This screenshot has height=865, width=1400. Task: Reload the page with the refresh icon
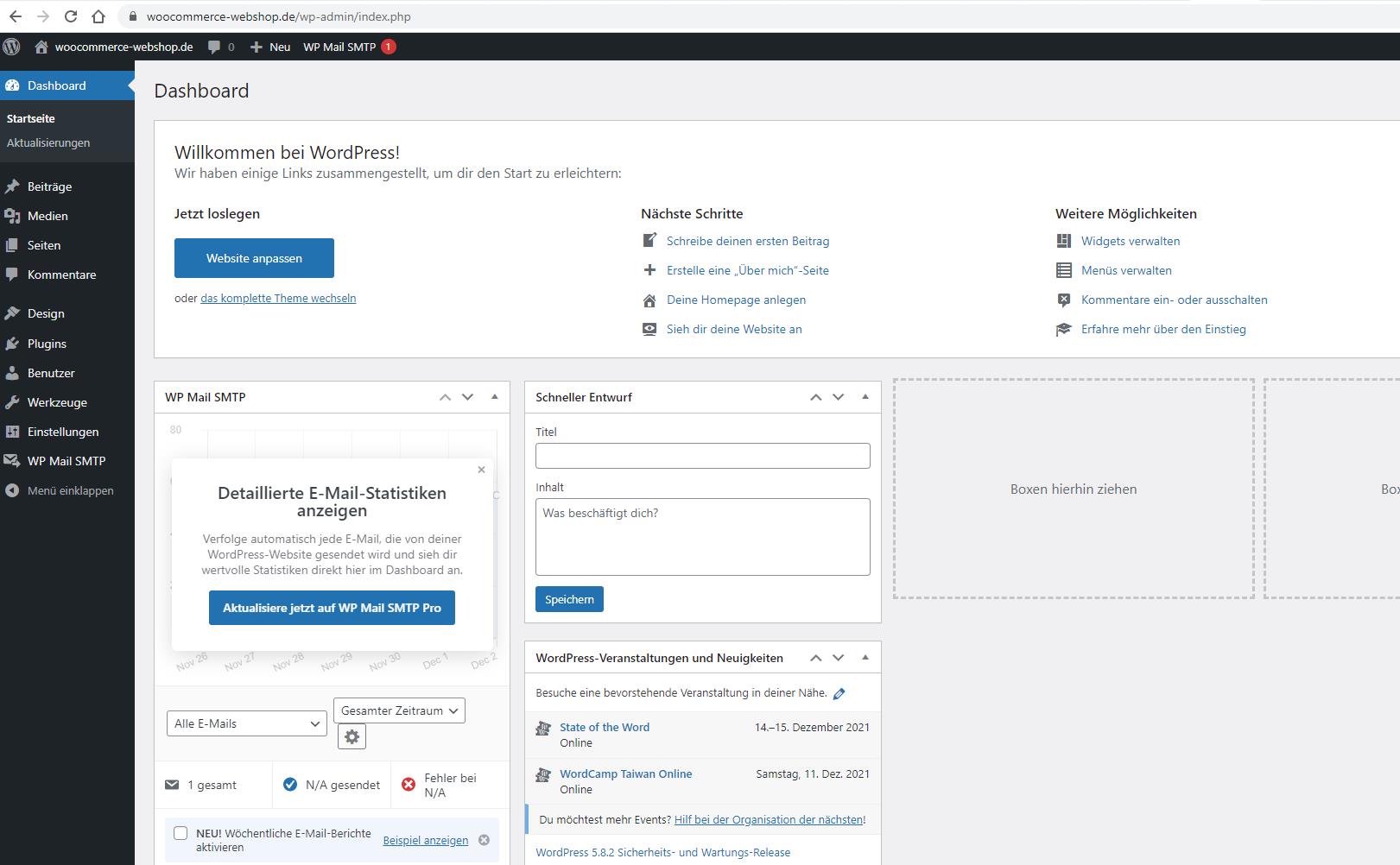[x=71, y=16]
